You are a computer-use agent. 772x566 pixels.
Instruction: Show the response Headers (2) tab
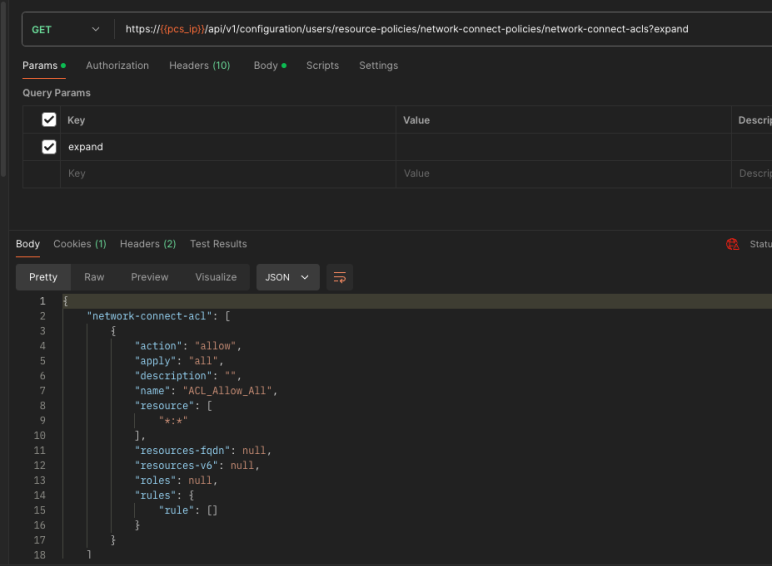pyautogui.click(x=147, y=244)
